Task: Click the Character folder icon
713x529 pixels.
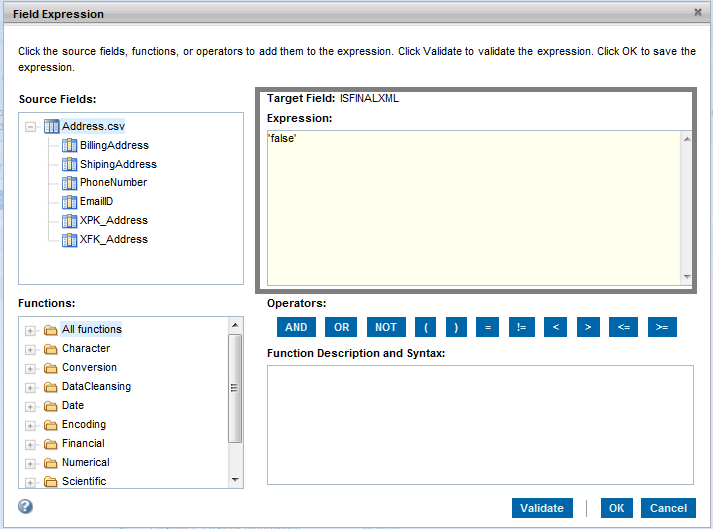Action: (50, 349)
